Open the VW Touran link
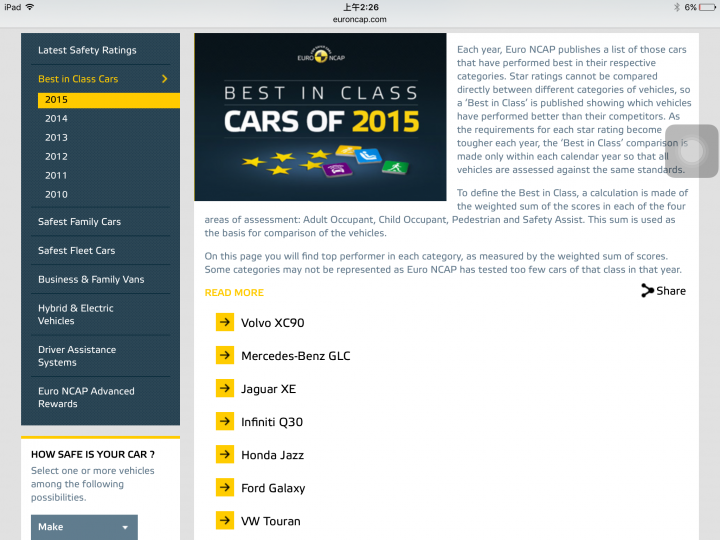The width and height of the screenshot is (720, 540). [x=271, y=521]
